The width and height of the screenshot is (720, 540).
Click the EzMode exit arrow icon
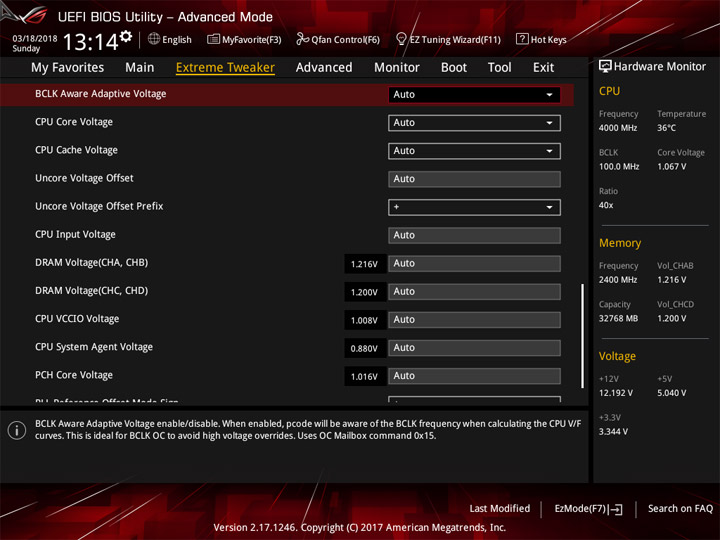[616, 509]
